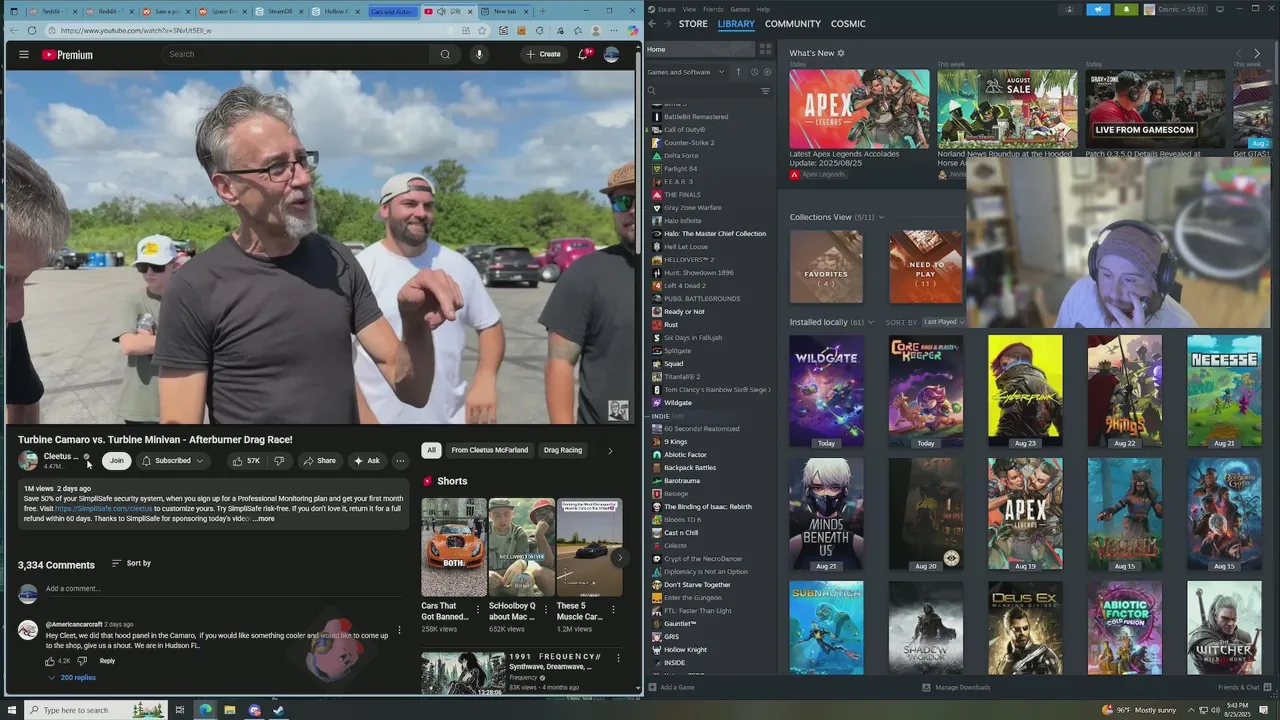1280x720 pixels.
Task: Switch to the New tab browser tab
Action: pos(503,11)
